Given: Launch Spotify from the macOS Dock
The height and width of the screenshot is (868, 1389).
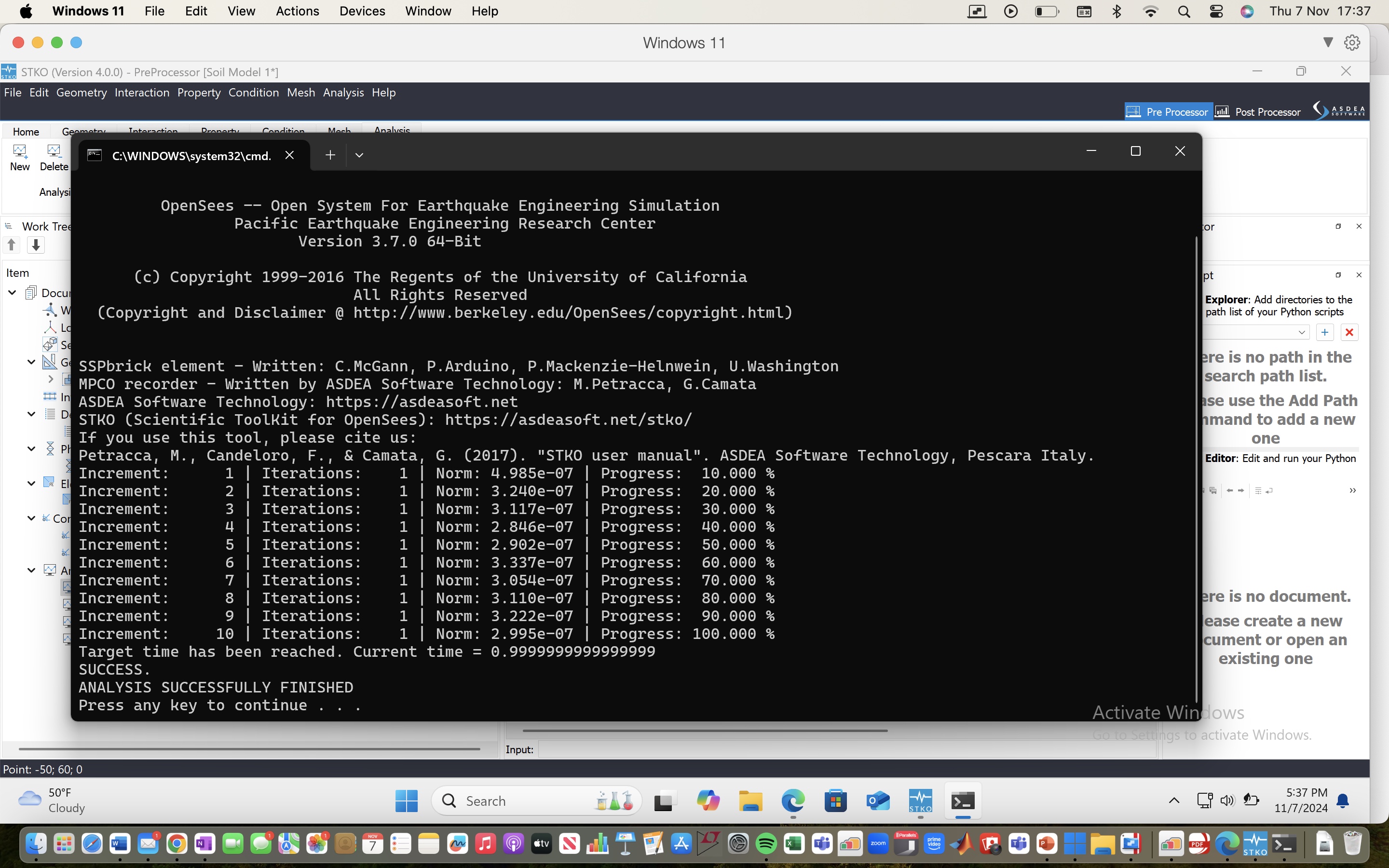Looking at the screenshot, I should [x=766, y=843].
